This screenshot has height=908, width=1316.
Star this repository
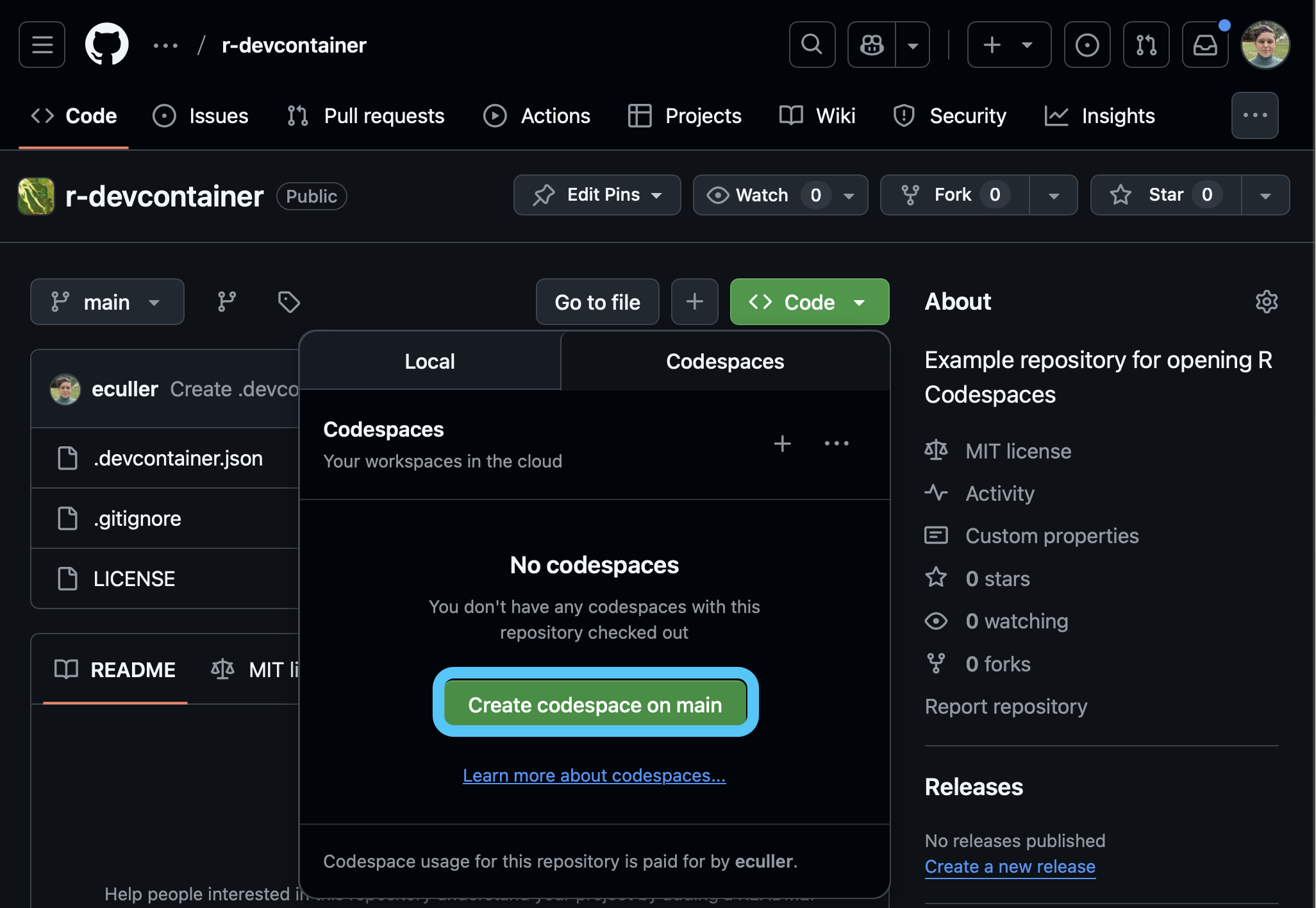[1167, 195]
